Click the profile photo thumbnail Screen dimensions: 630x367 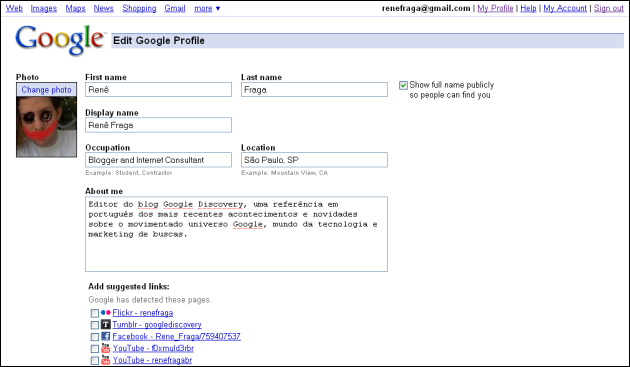[x=46, y=127]
